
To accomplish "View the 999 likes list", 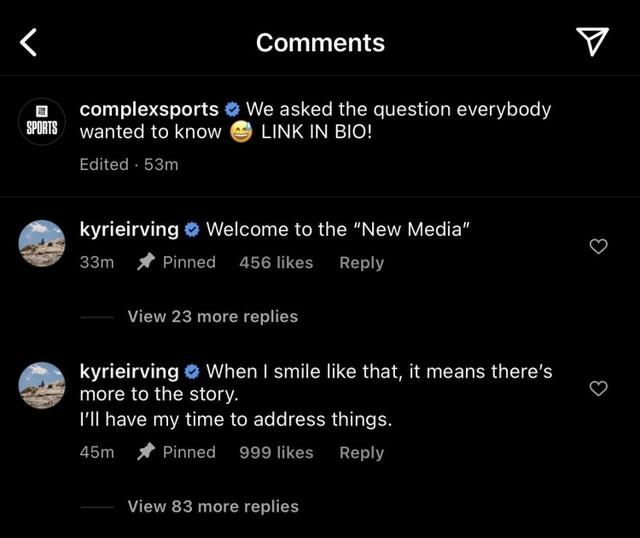I will (x=276, y=452).
